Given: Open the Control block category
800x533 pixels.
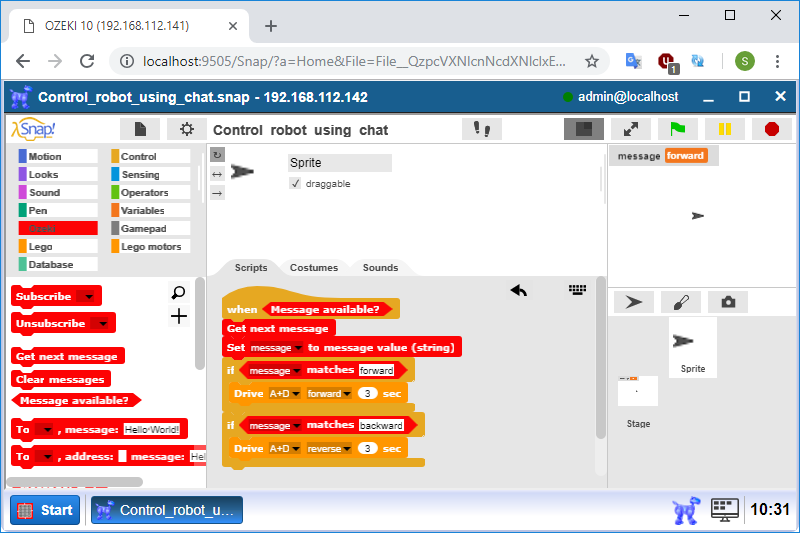Looking at the screenshot, I should (151, 156).
